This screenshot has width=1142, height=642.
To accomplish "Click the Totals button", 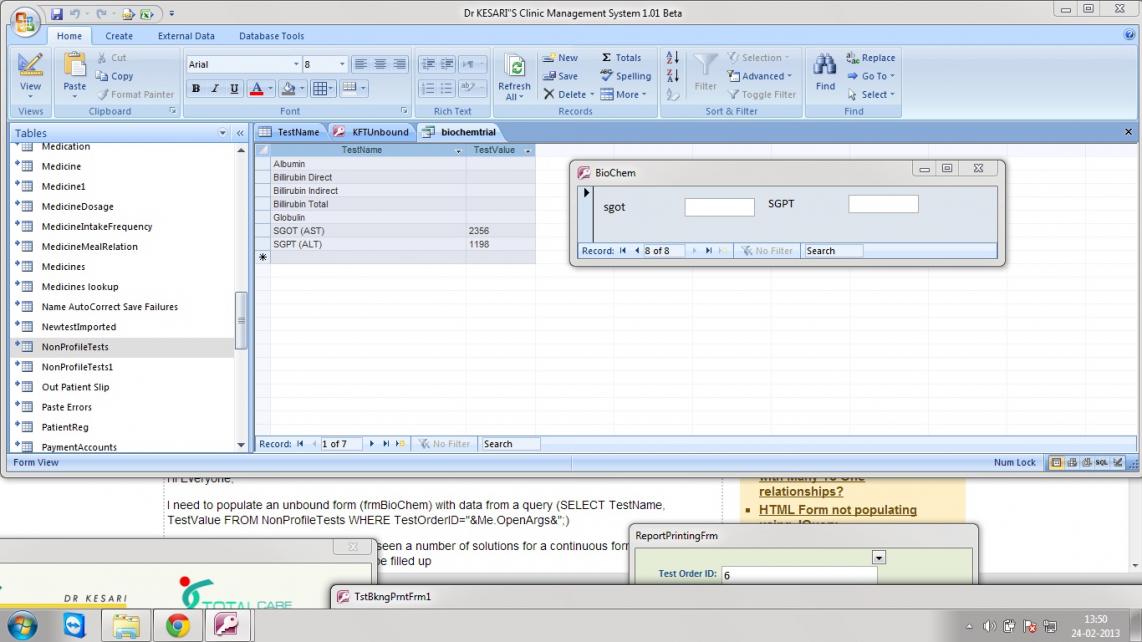I will click(x=621, y=58).
